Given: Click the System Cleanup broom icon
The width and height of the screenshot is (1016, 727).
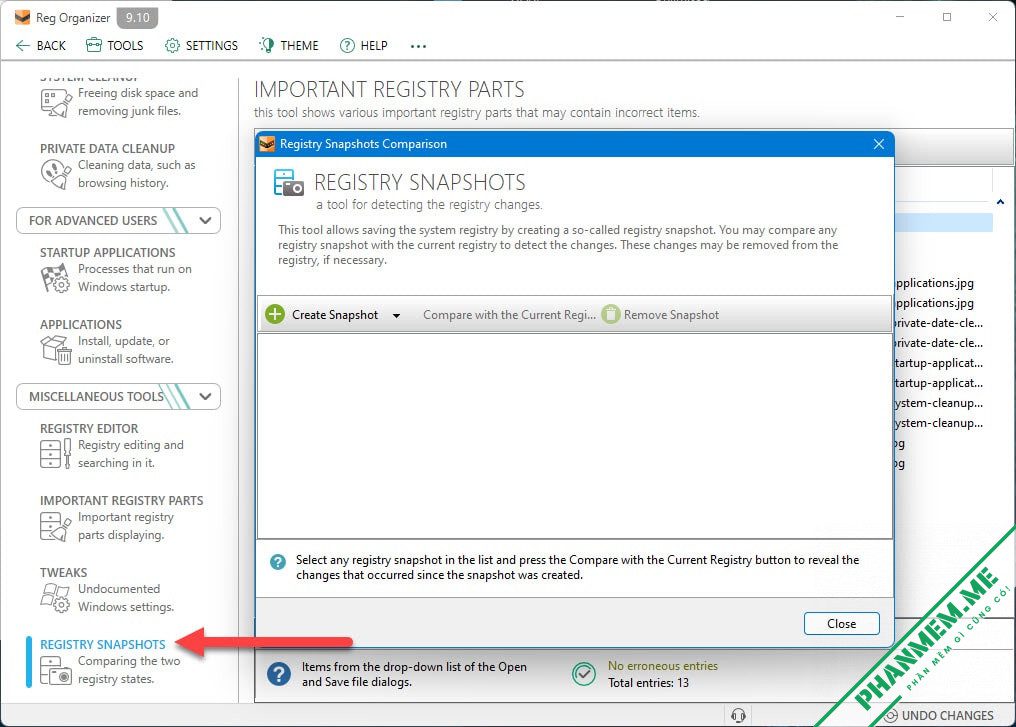Looking at the screenshot, I should pyautogui.click(x=56, y=103).
